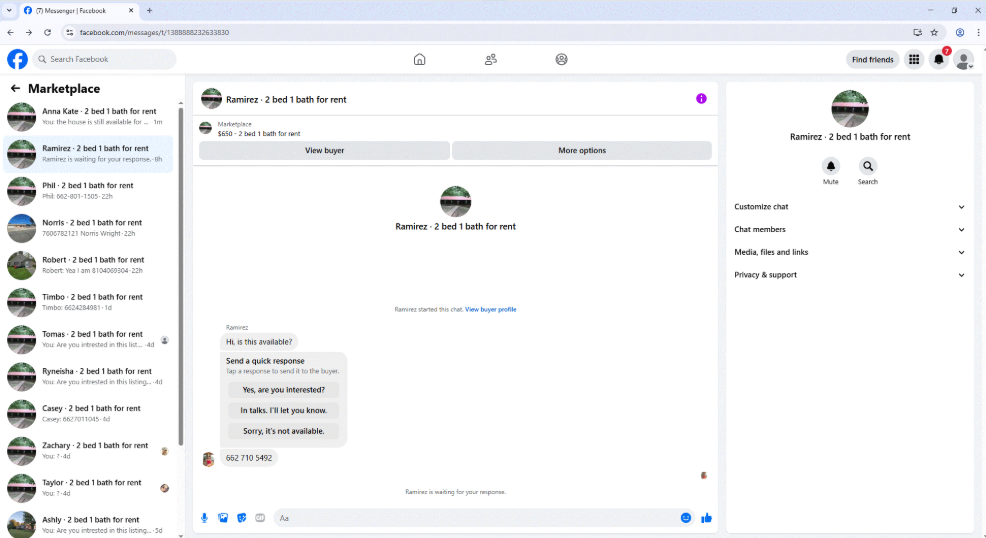
Task: Click the View buyer button
Action: point(324,150)
